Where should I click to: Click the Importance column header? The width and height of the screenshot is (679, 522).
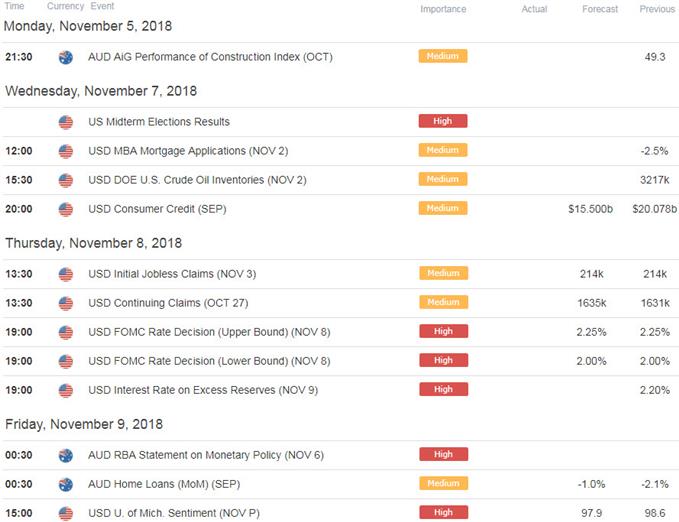point(443,9)
